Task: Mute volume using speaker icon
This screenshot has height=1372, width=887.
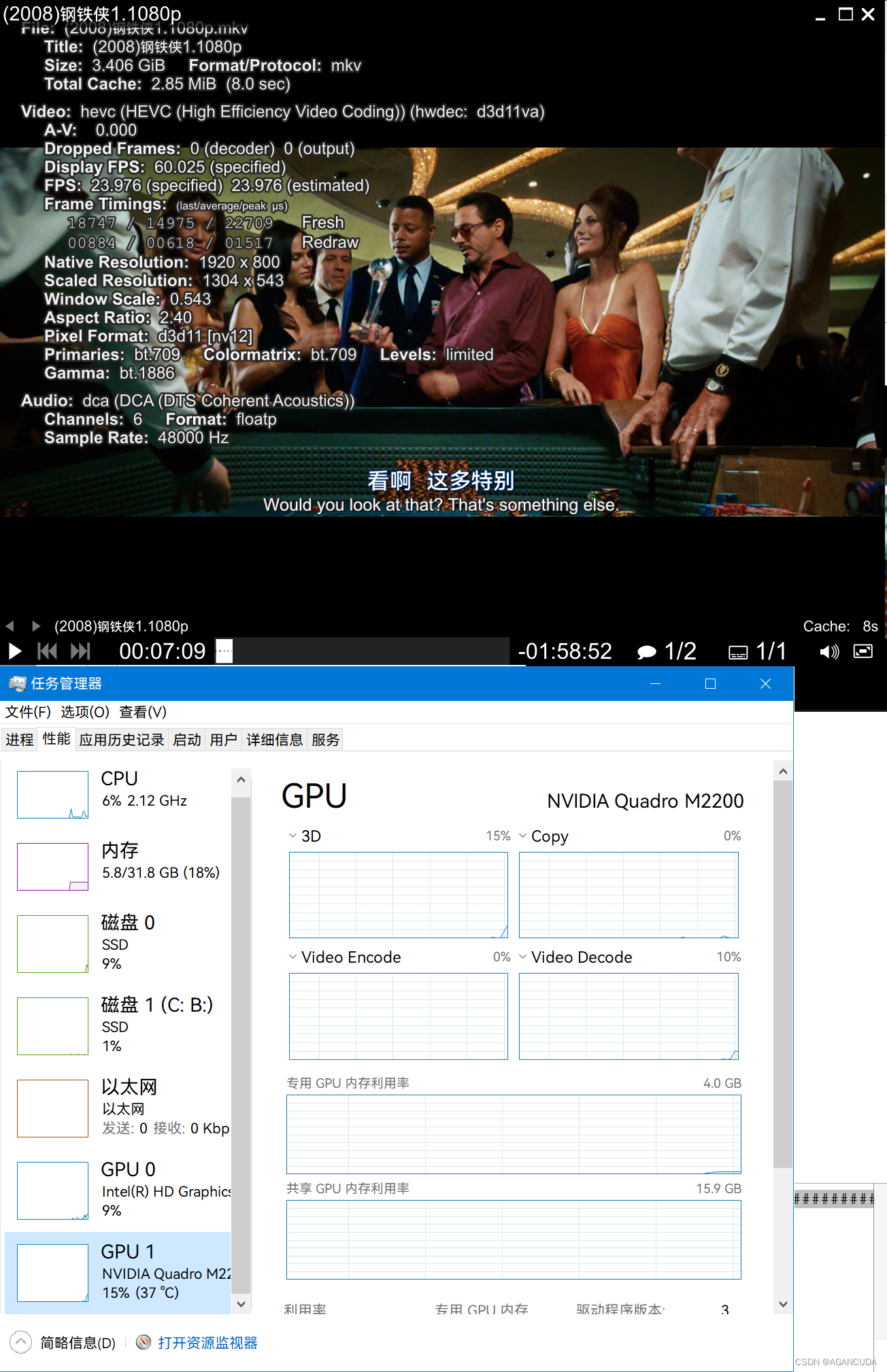Action: coord(829,652)
